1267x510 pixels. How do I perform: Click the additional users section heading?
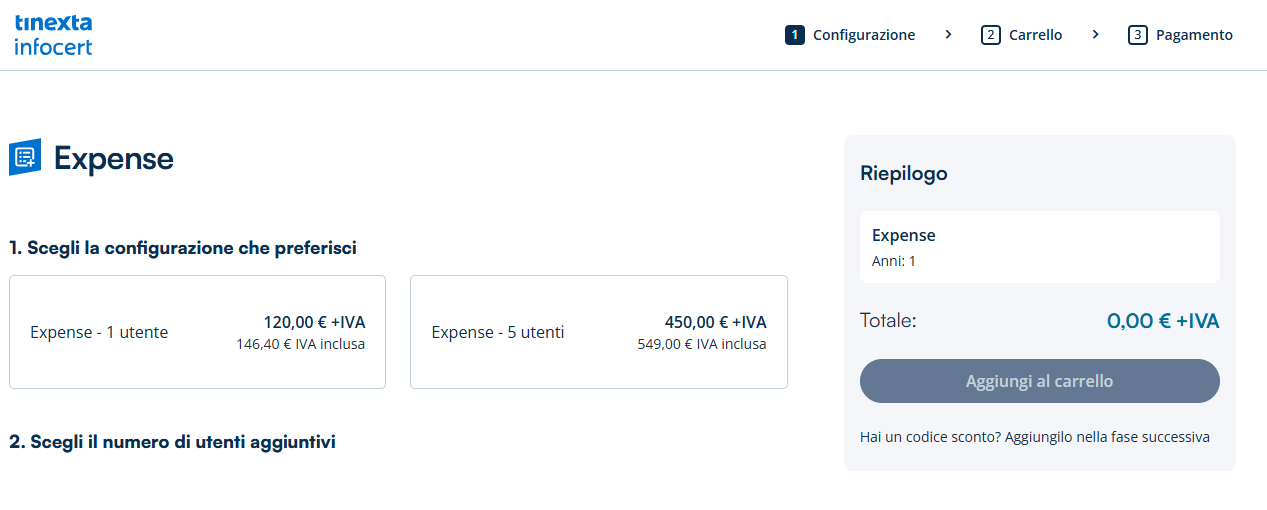point(172,441)
